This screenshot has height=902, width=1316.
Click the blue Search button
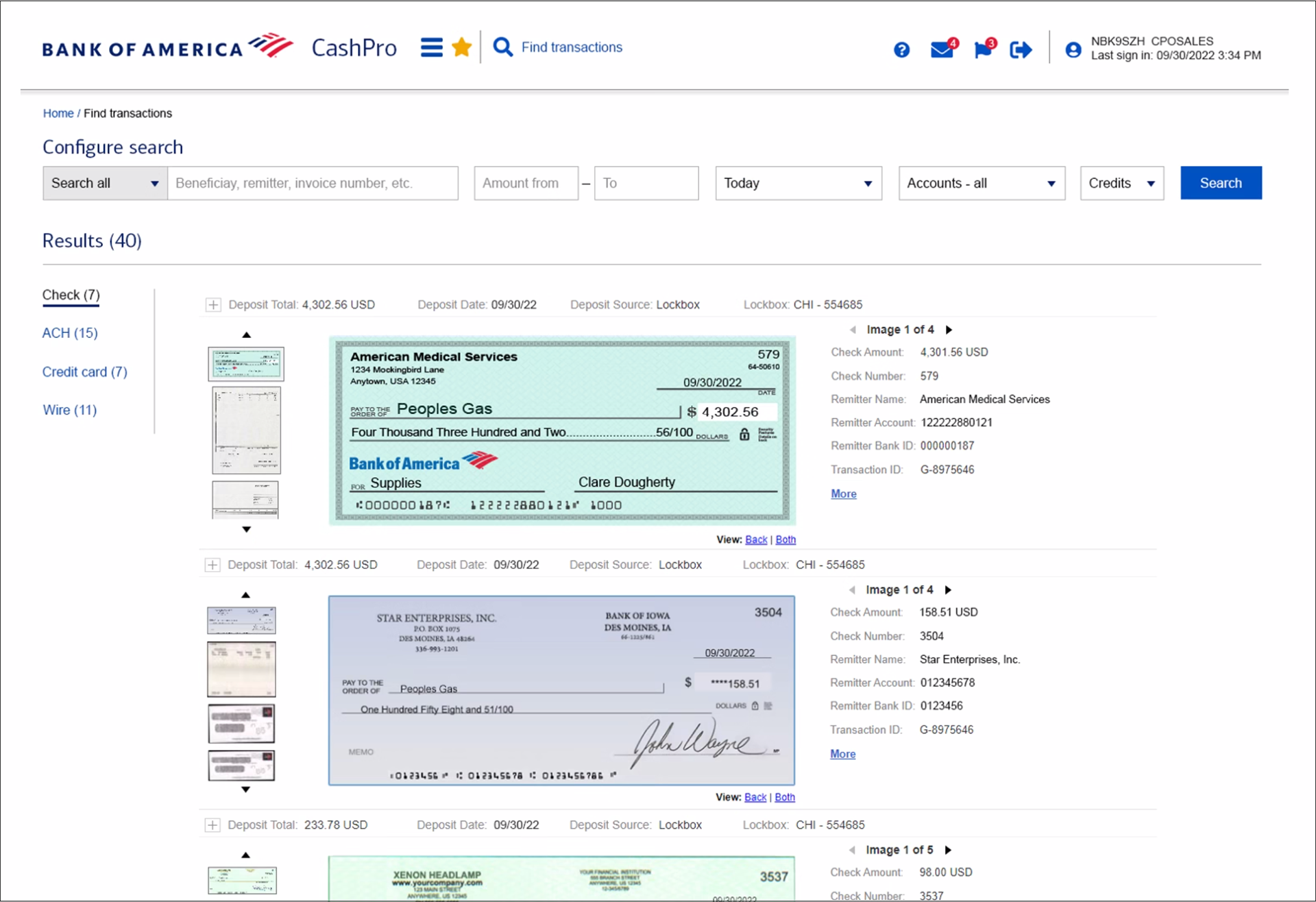[x=1221, y=183]
